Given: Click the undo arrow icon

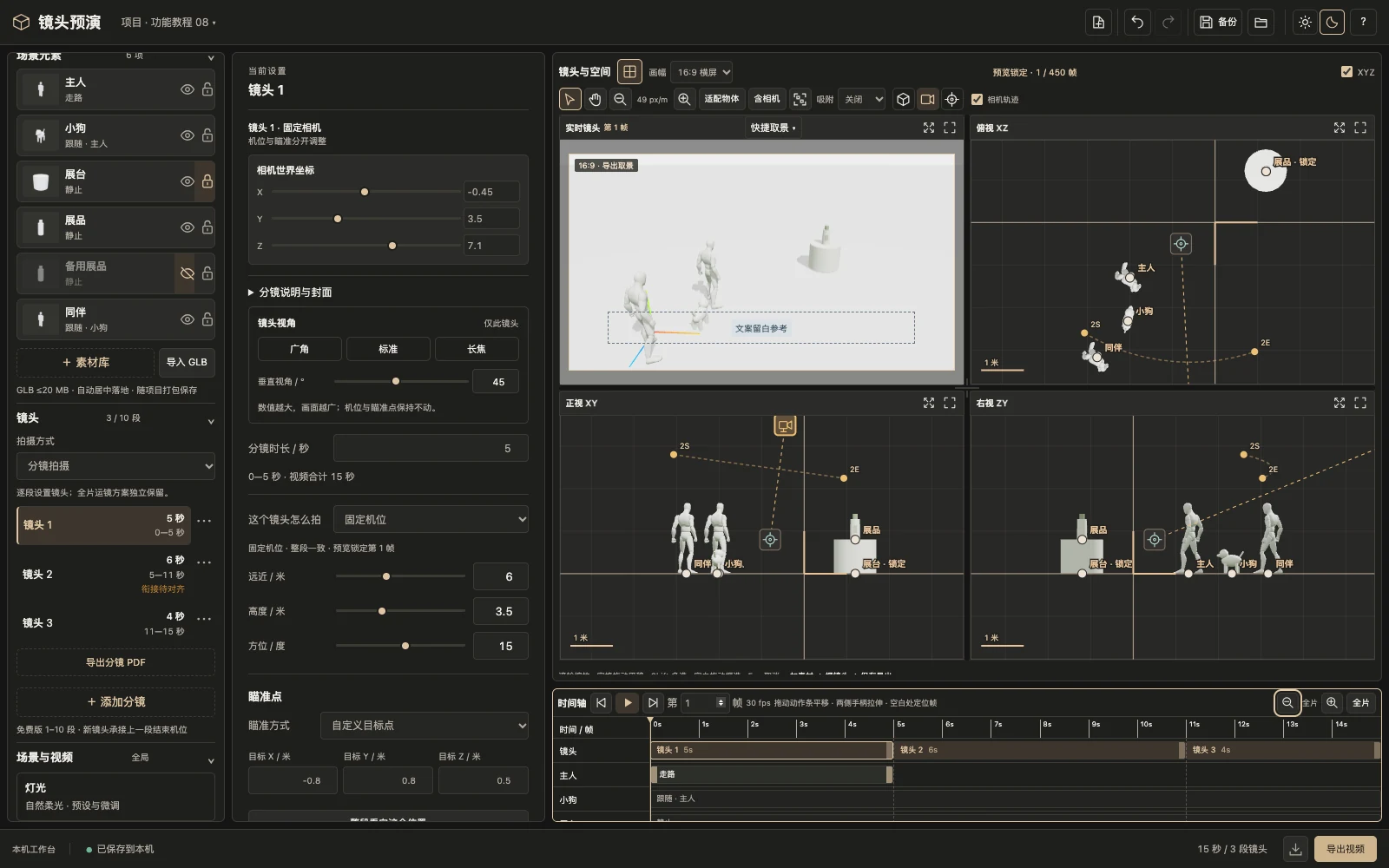Looking at the screenshot, I should [1137, 23].
